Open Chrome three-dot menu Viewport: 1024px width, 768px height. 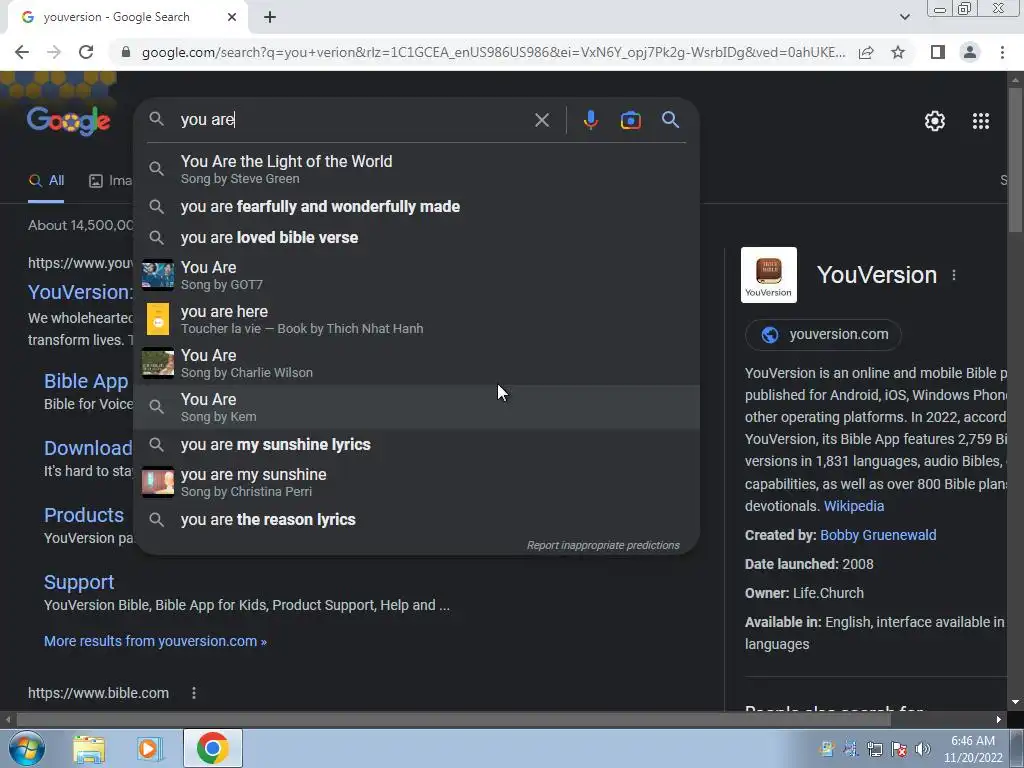pos(1002,52)
